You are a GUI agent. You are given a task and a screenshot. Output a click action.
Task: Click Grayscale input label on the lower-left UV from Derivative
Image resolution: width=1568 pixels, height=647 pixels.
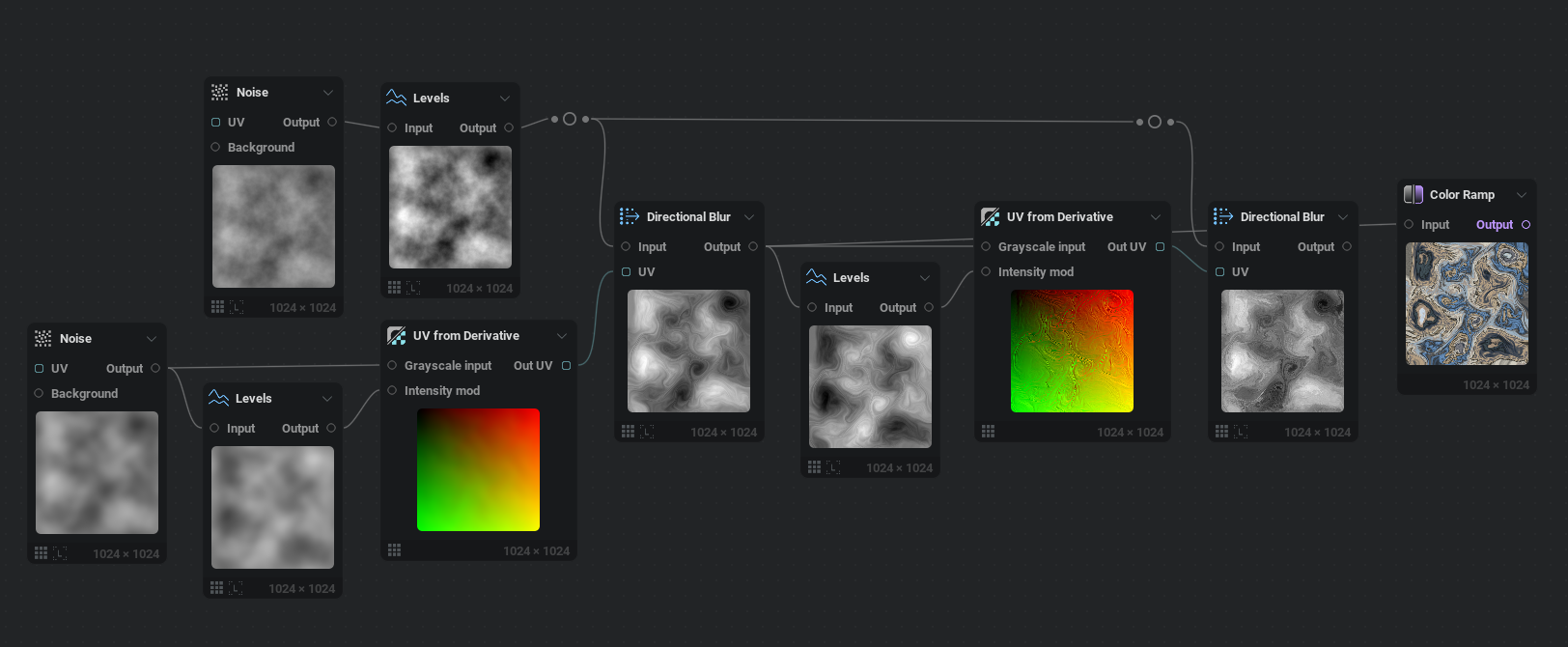(x=448, y=365)
